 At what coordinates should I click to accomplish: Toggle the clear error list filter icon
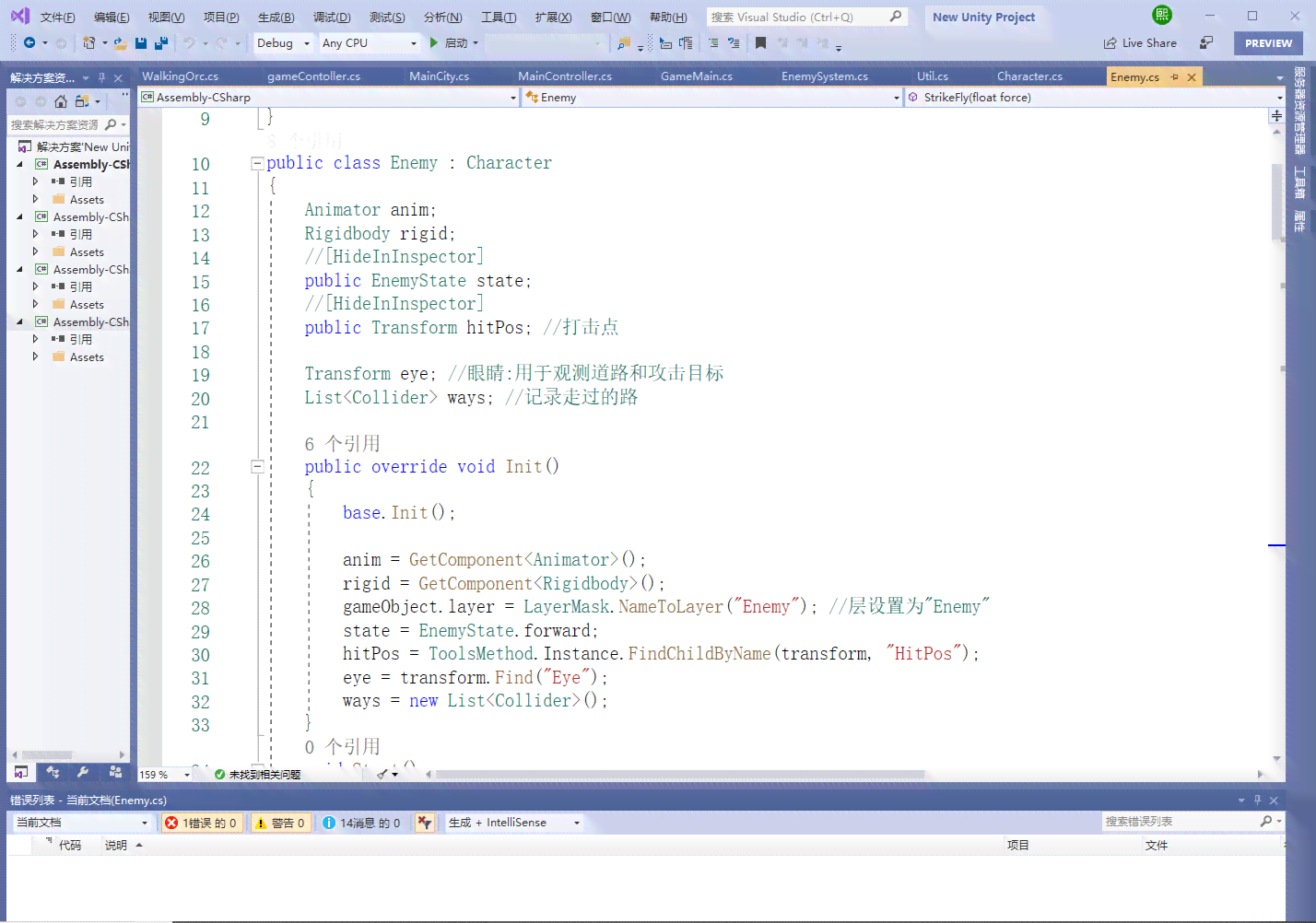[425, 823]
